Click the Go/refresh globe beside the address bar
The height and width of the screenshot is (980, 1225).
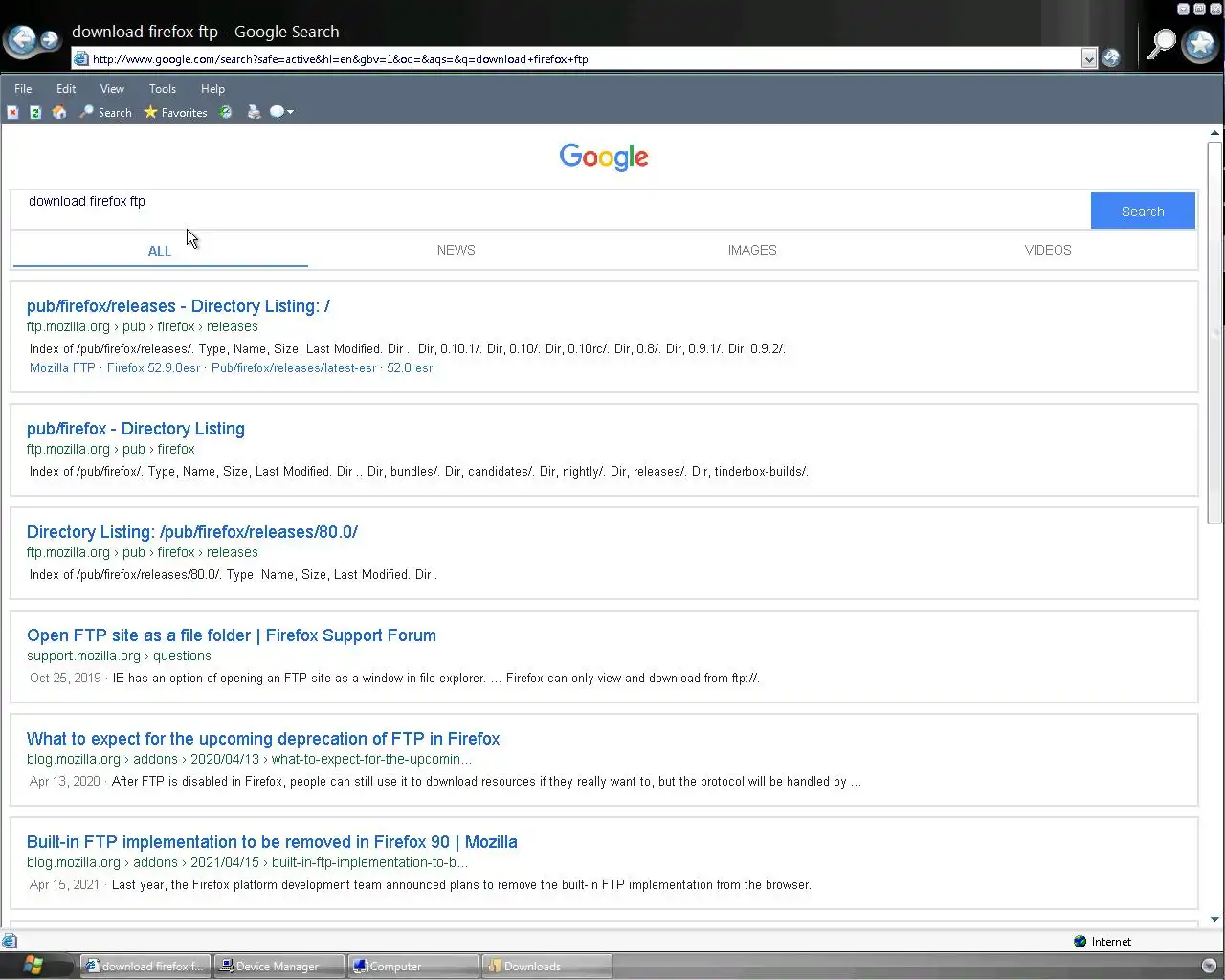(1110, 58)
